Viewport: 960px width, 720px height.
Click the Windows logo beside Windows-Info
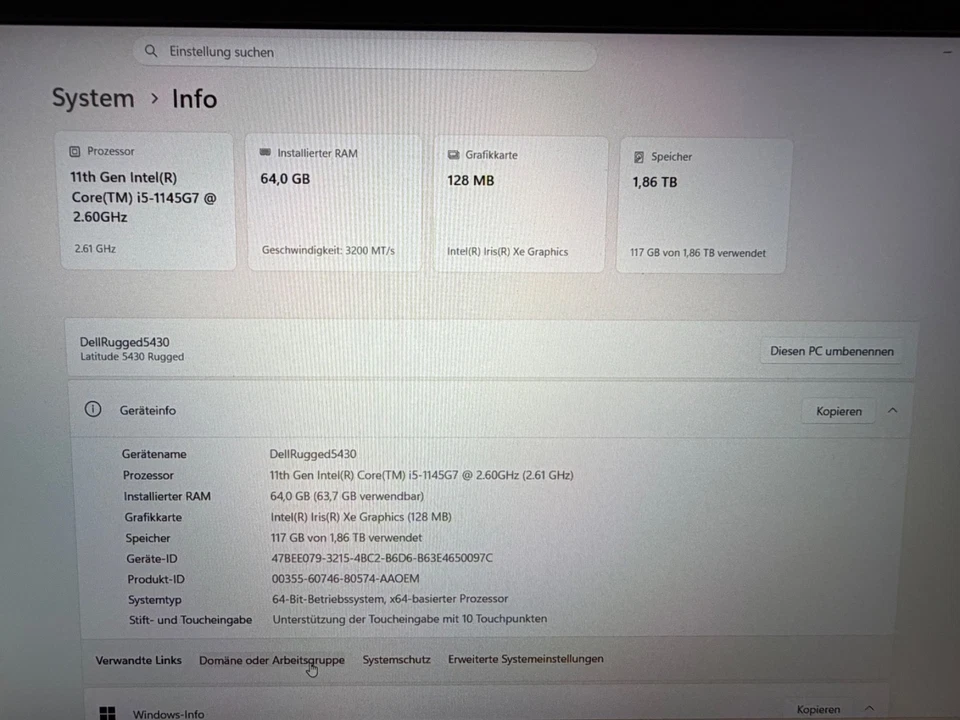pyautogui.click(x=107, y=713)
